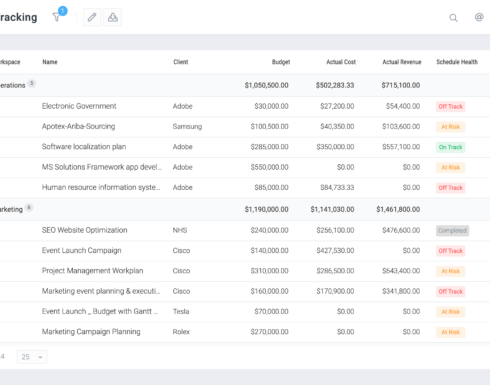Open the Software localization plan project
The image size is (490, 385).
84,147
